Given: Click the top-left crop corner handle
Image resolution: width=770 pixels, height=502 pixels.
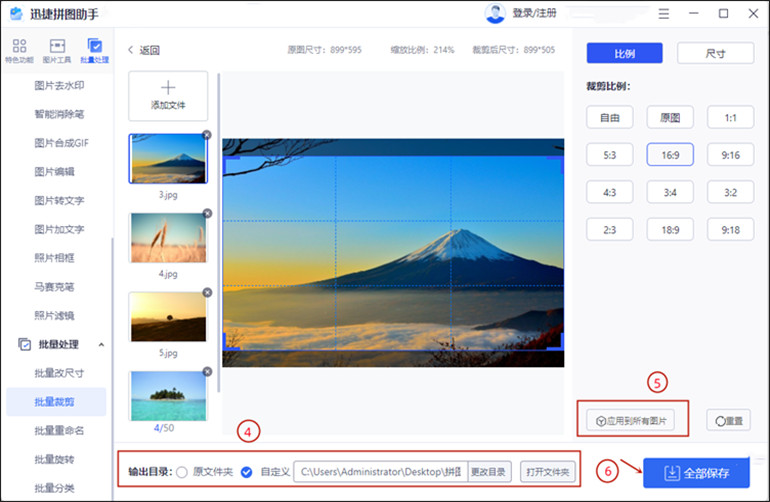Looking at the screenshot, I should tap(230, 164).
